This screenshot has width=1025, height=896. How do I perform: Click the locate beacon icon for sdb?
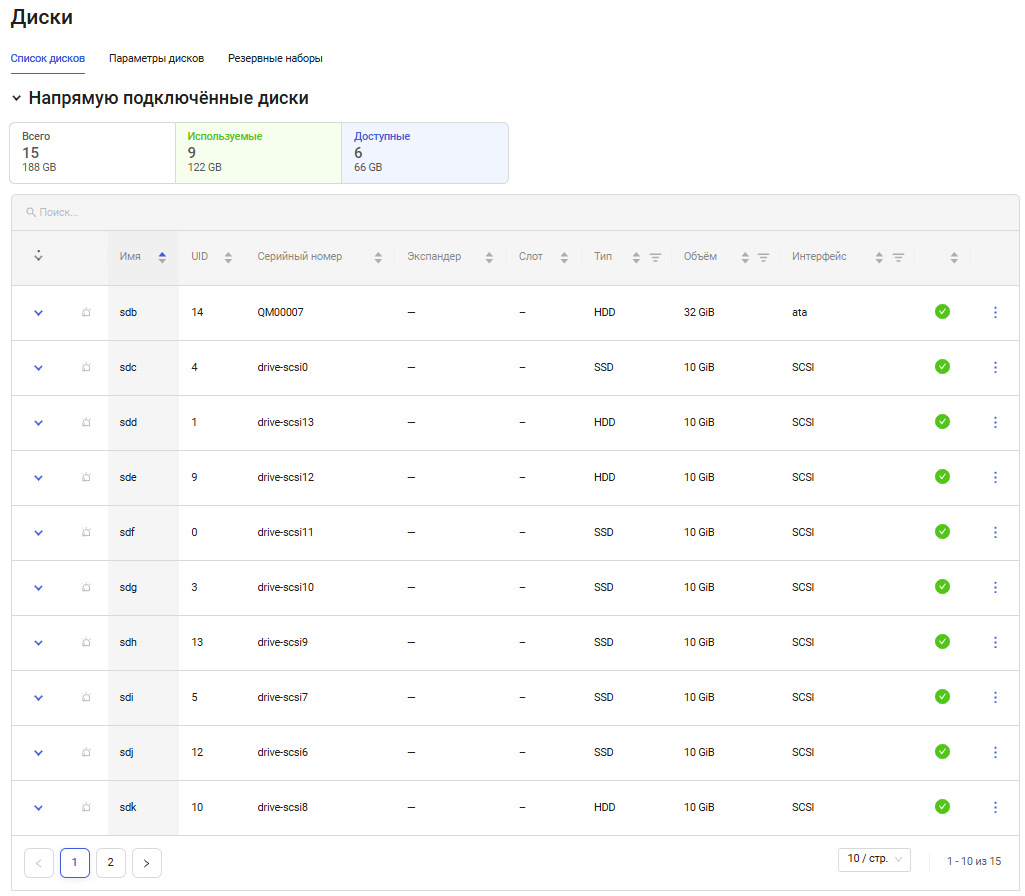coord(86,312)
